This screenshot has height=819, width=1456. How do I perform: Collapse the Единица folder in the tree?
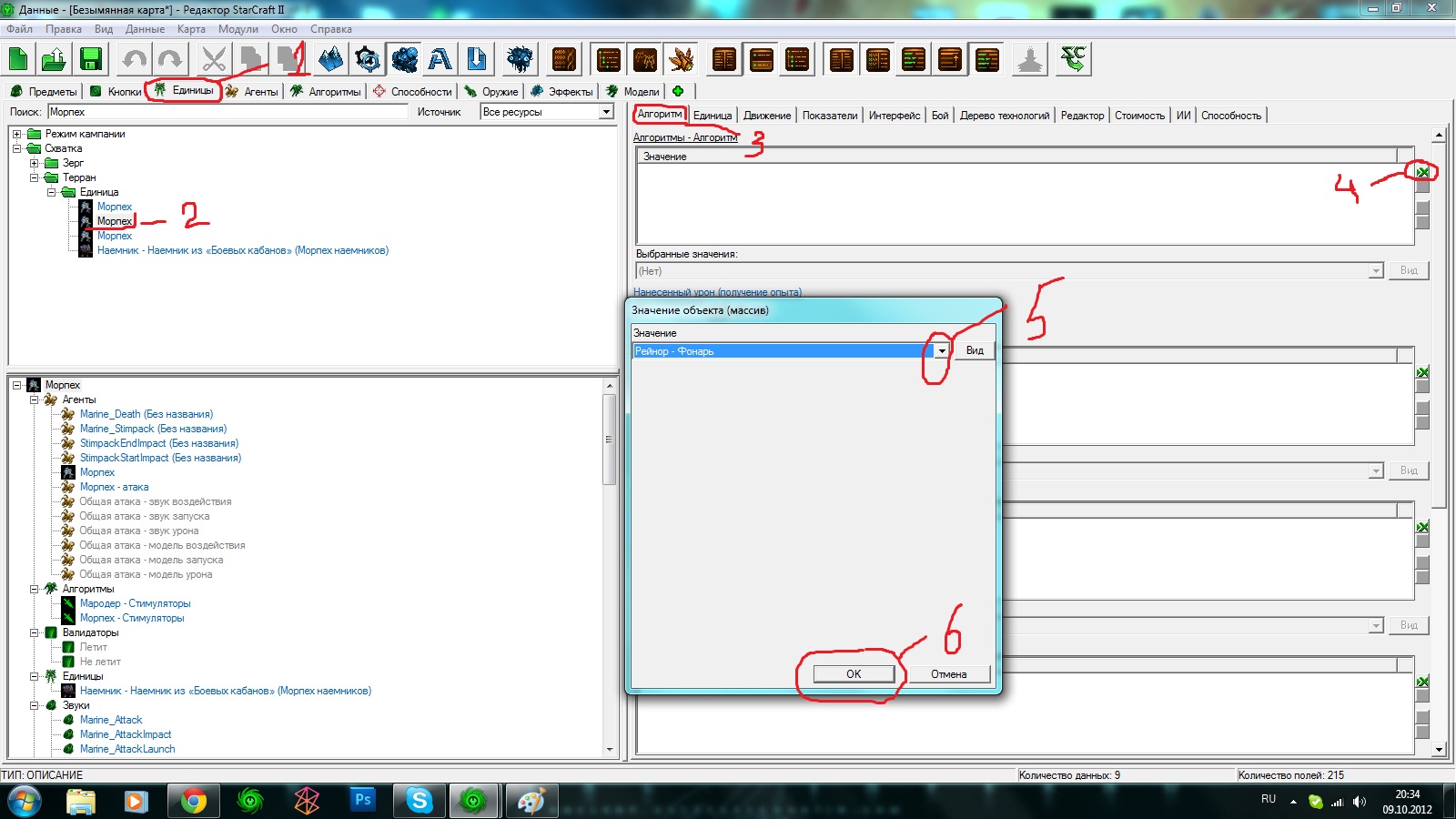tap(51, 192)
